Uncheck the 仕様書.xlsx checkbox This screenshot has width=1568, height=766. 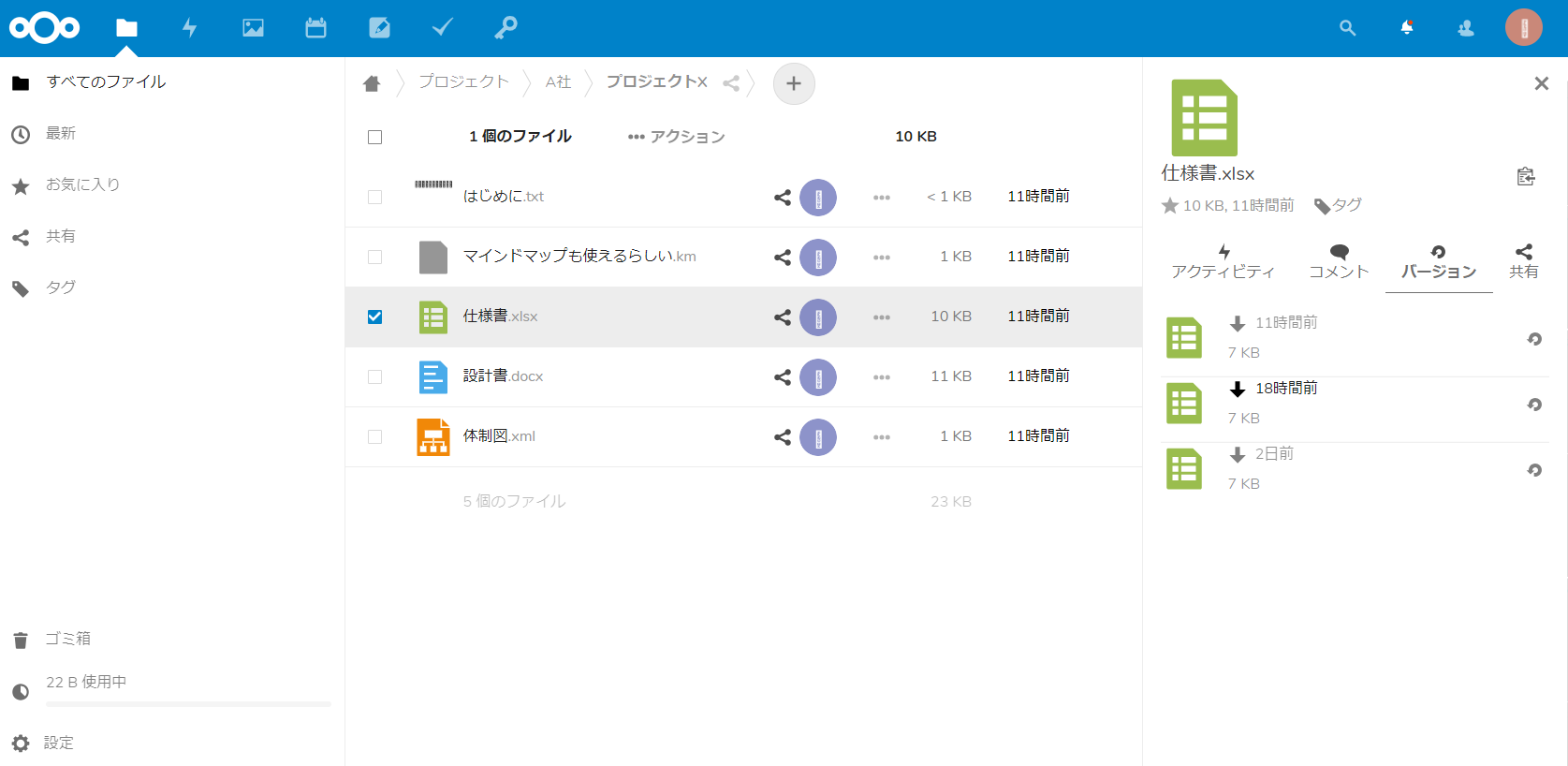375,317
